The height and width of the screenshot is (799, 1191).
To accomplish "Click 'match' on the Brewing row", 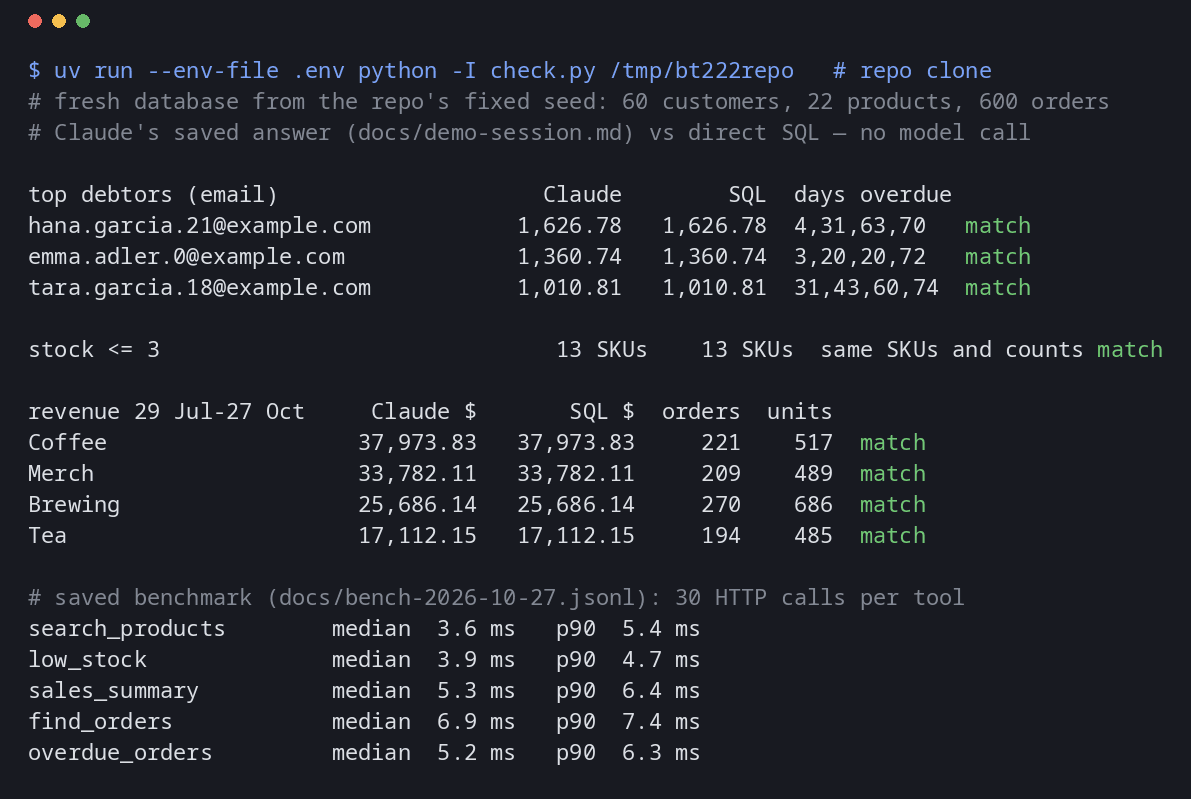I will click(892, 506).
